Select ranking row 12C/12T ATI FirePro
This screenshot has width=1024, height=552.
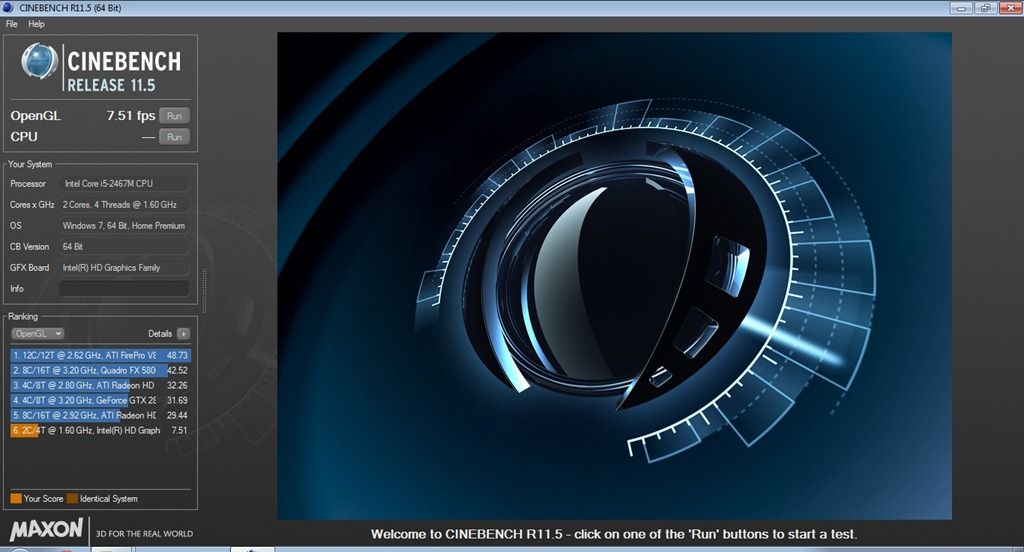[x=101, y=355]
